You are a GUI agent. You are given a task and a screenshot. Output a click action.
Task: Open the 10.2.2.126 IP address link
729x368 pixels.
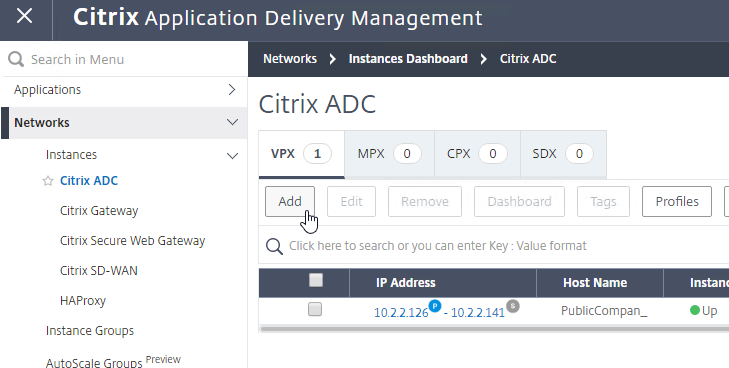coord(401,313)
